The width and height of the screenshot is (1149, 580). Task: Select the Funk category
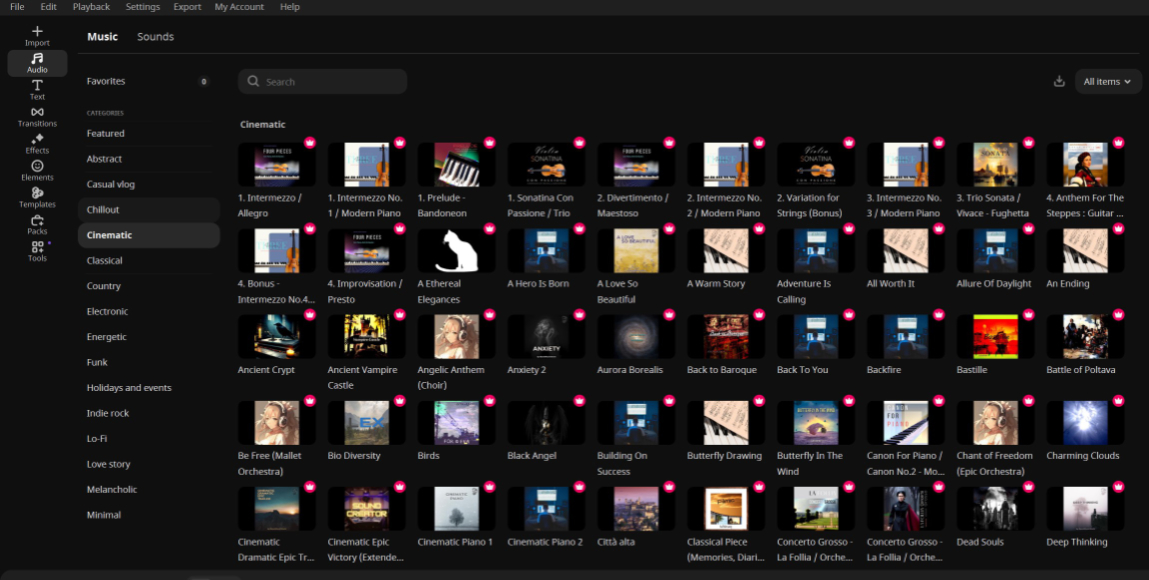click(149, 362)
